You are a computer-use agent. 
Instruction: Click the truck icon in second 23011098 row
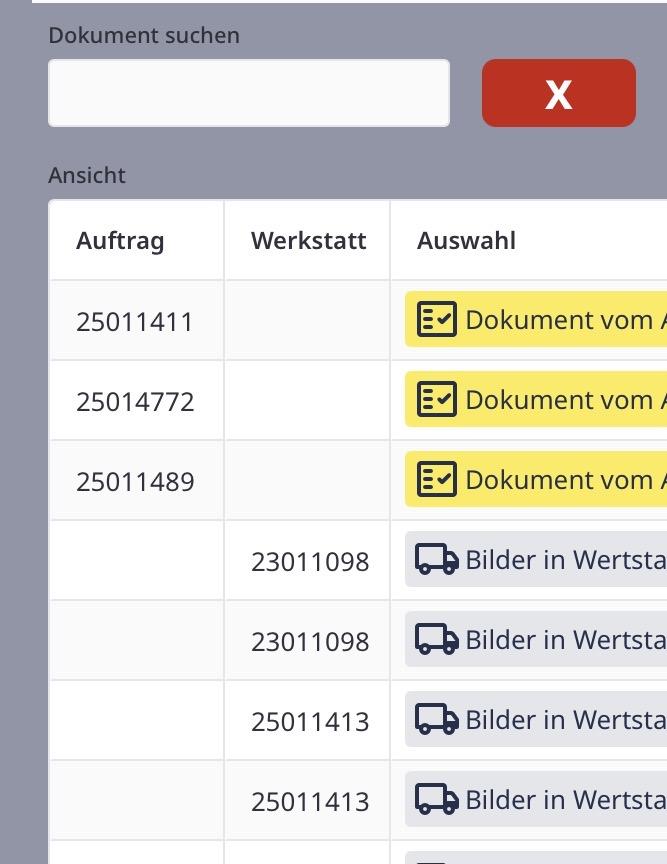[436, 640]
